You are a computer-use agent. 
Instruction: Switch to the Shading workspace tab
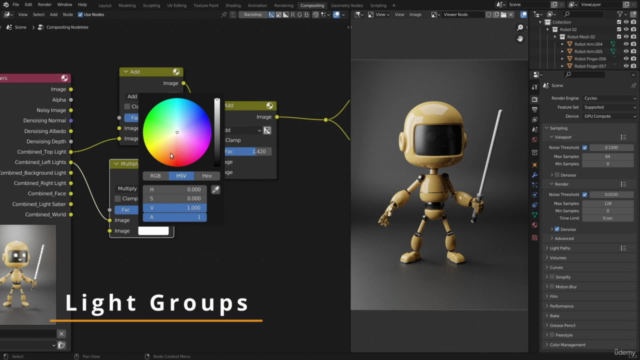pos(233,6)
